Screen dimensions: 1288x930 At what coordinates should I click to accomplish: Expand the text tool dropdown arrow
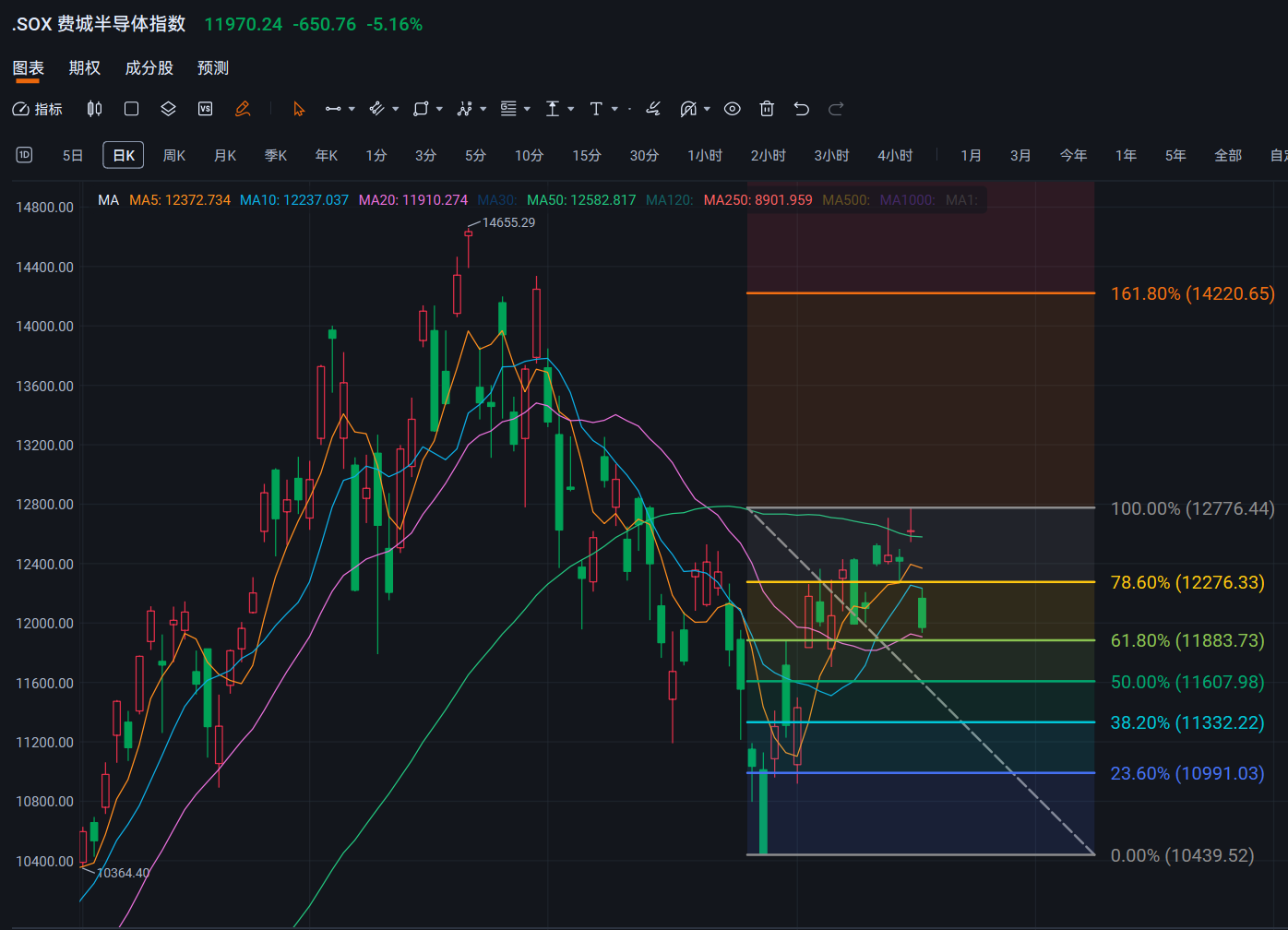point(614,109)
